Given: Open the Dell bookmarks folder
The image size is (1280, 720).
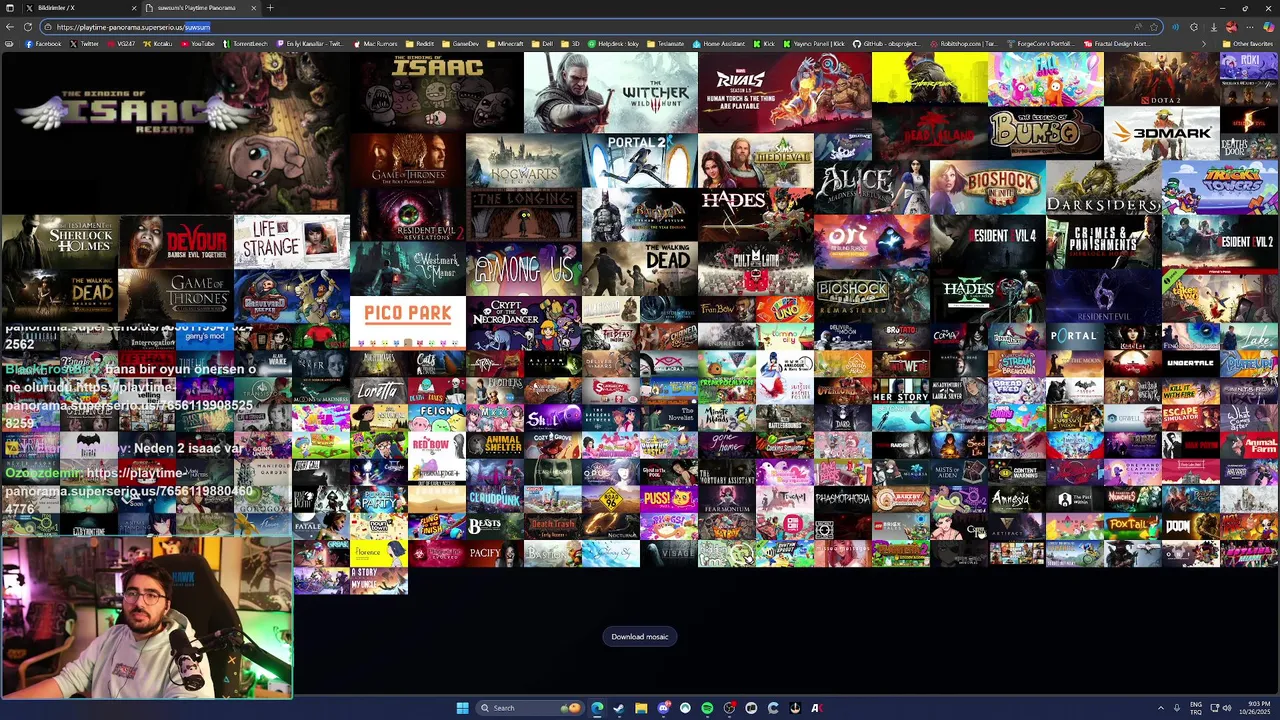Looking at the screenshot, I should click(542, 44).
